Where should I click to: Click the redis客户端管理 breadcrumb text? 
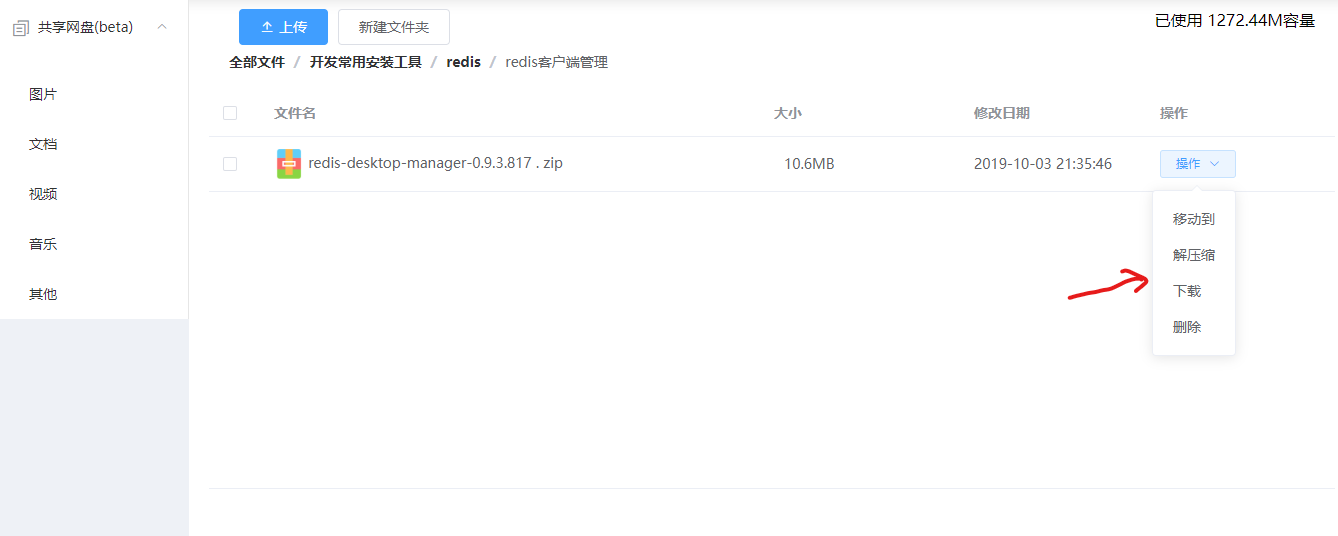point(556,62)
